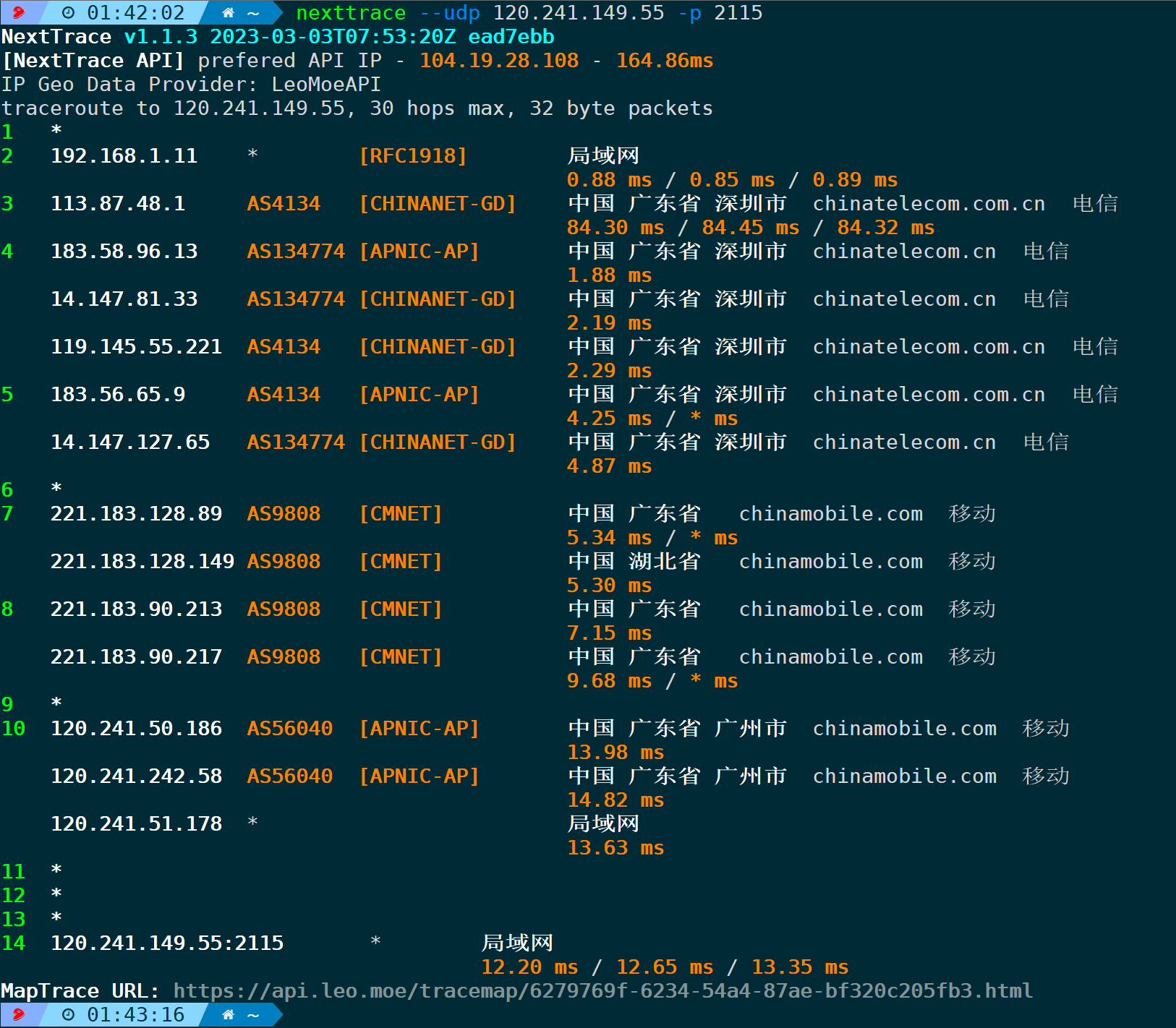The image size is (1176, 1028).
Task: Click the home icon in the bottom prompt
Action: coord(229,1015)
